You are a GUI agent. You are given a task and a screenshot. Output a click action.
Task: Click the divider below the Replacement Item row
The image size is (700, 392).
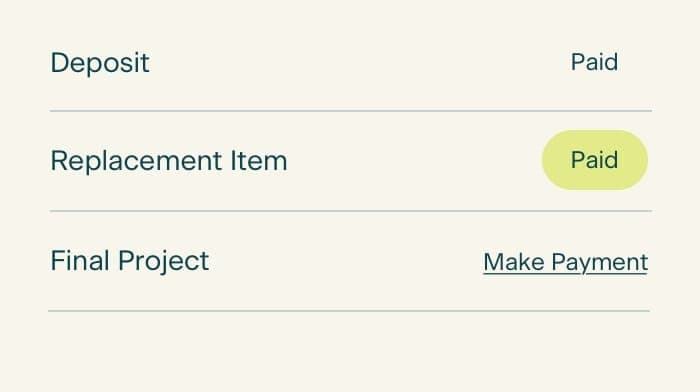[350, 211]
